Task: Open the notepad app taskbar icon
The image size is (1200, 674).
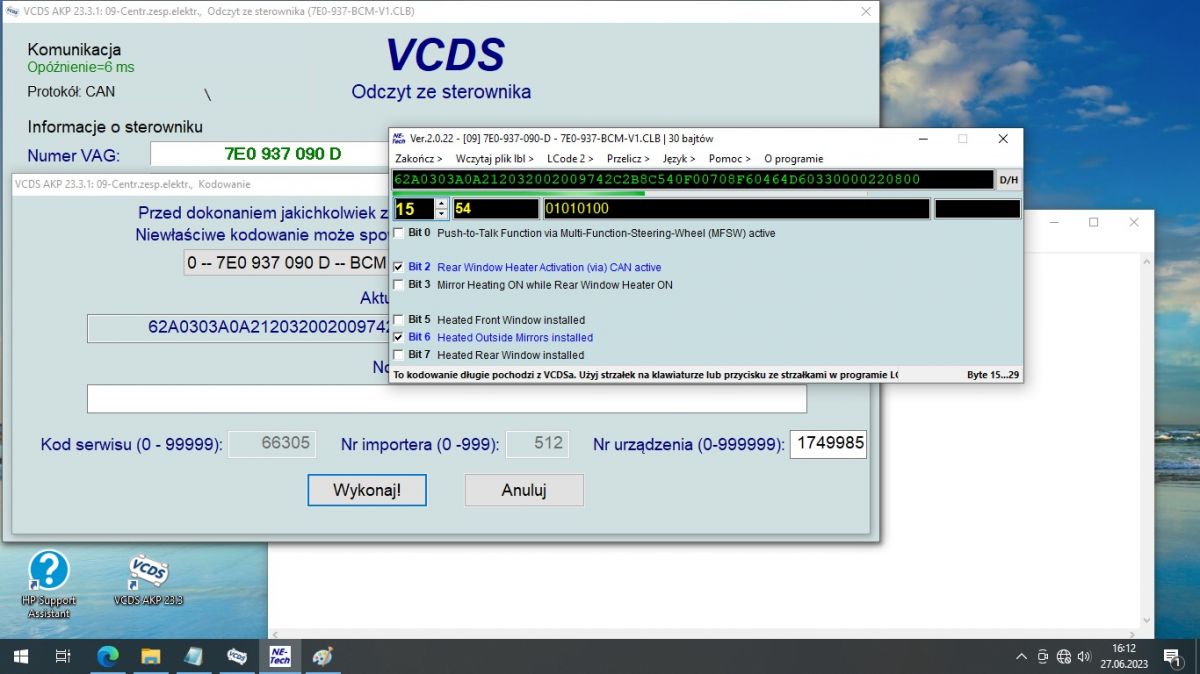Action: coord(193,656)
